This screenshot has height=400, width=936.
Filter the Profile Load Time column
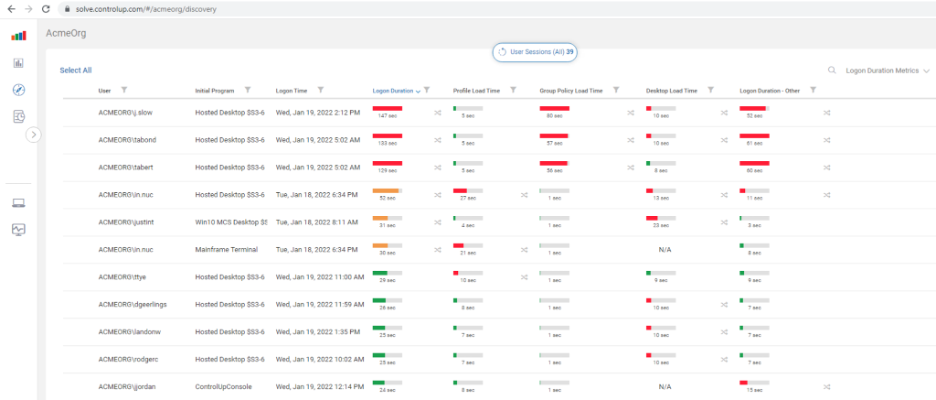coord(513,90)
